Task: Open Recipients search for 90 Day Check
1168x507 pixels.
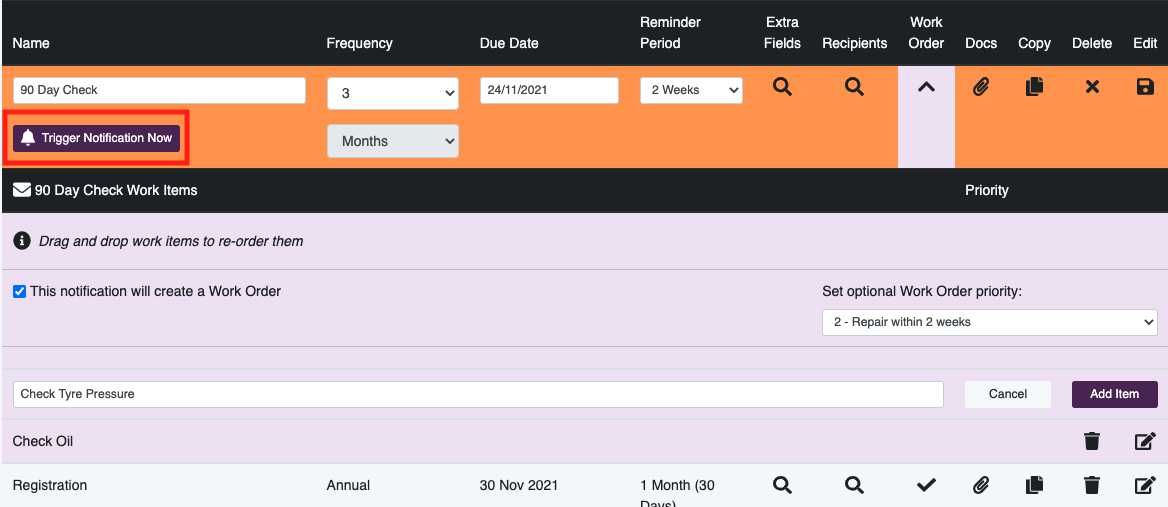Action: 854,87
